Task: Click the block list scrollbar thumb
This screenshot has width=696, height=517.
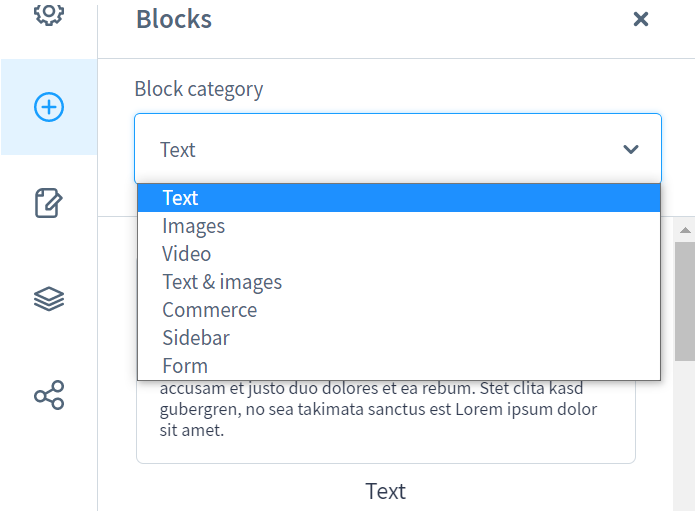Action: pos(686,300)
